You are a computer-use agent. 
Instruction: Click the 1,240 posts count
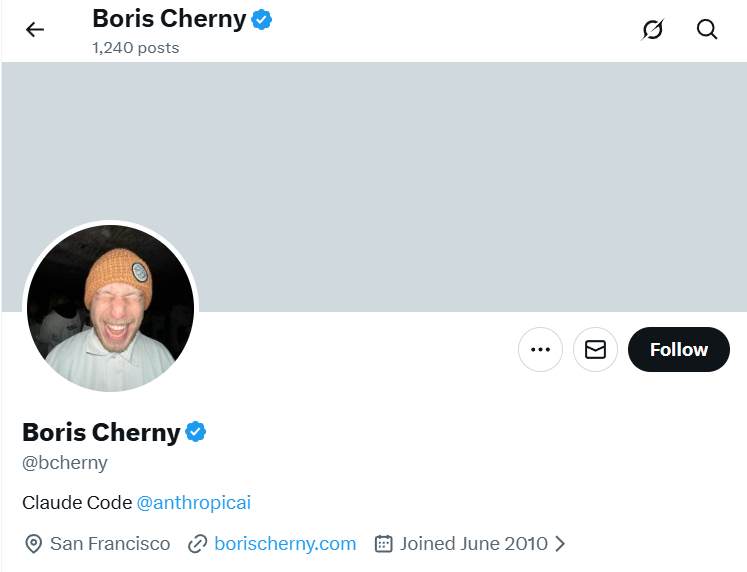(136, 47)
